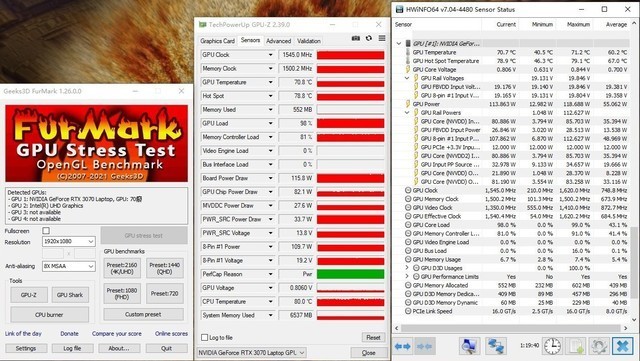Expand the GPU Performance Limits node
This screenshot has width=640, height=361.
point(407,276)
